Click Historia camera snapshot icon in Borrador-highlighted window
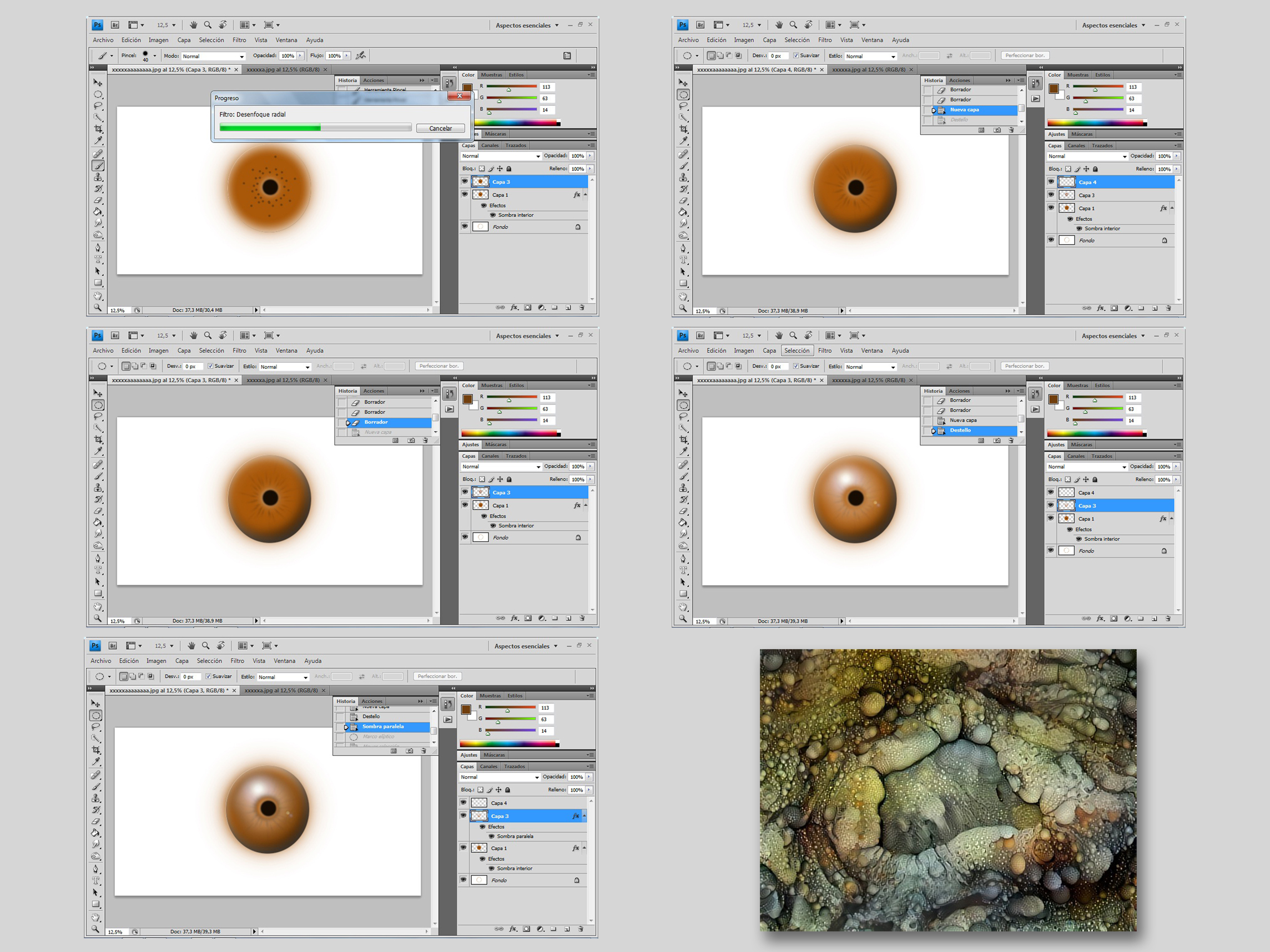 411,440
